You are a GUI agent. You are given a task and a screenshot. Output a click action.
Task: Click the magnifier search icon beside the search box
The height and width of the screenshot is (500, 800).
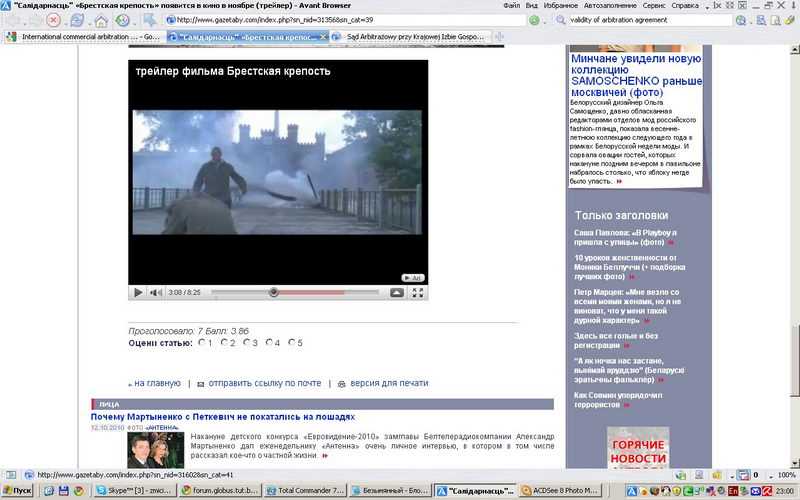(x=561, y=20)
